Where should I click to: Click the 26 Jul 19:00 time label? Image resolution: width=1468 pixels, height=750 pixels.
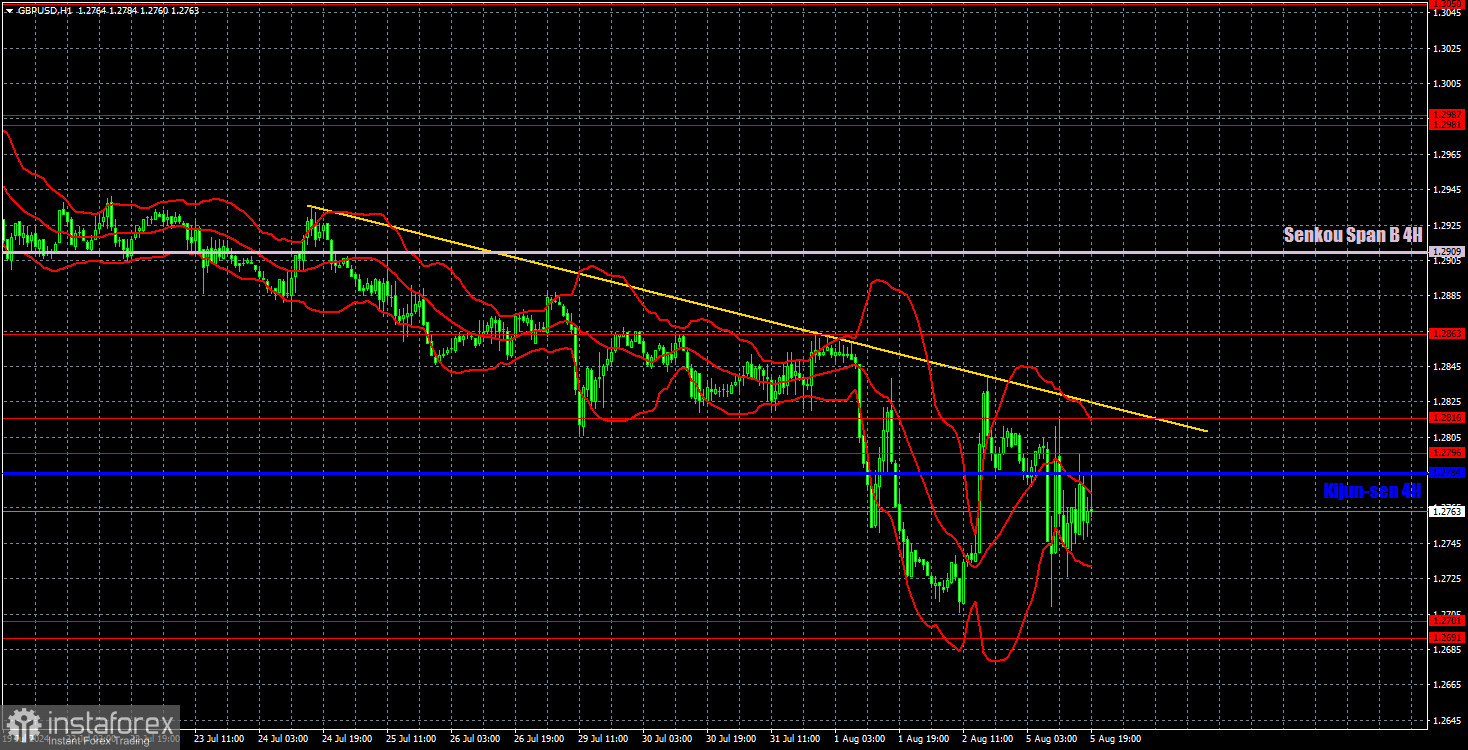tap(537, 739)
